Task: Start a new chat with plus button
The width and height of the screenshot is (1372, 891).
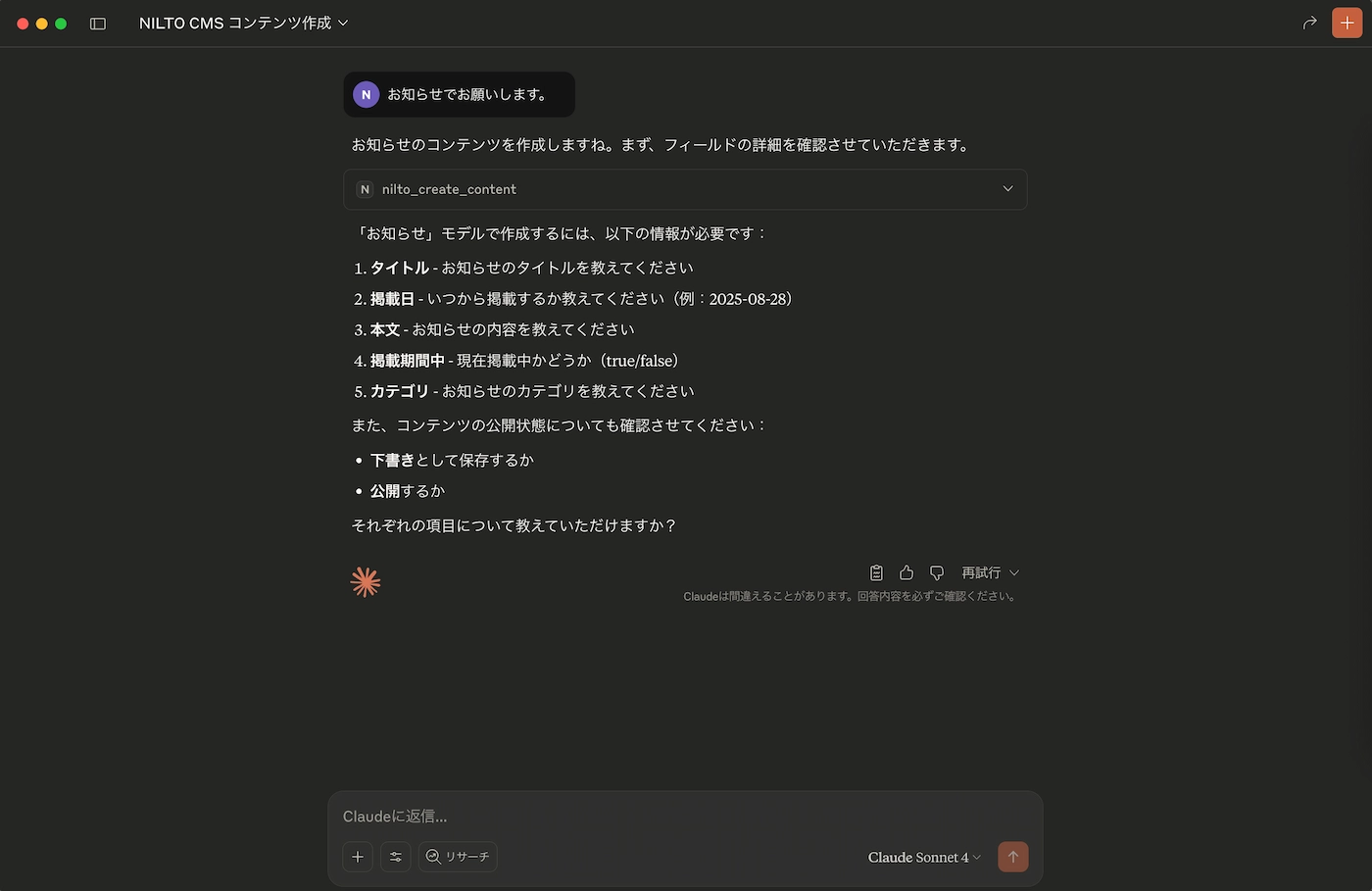Action: pyautogui.click(x=1347, y=23)
